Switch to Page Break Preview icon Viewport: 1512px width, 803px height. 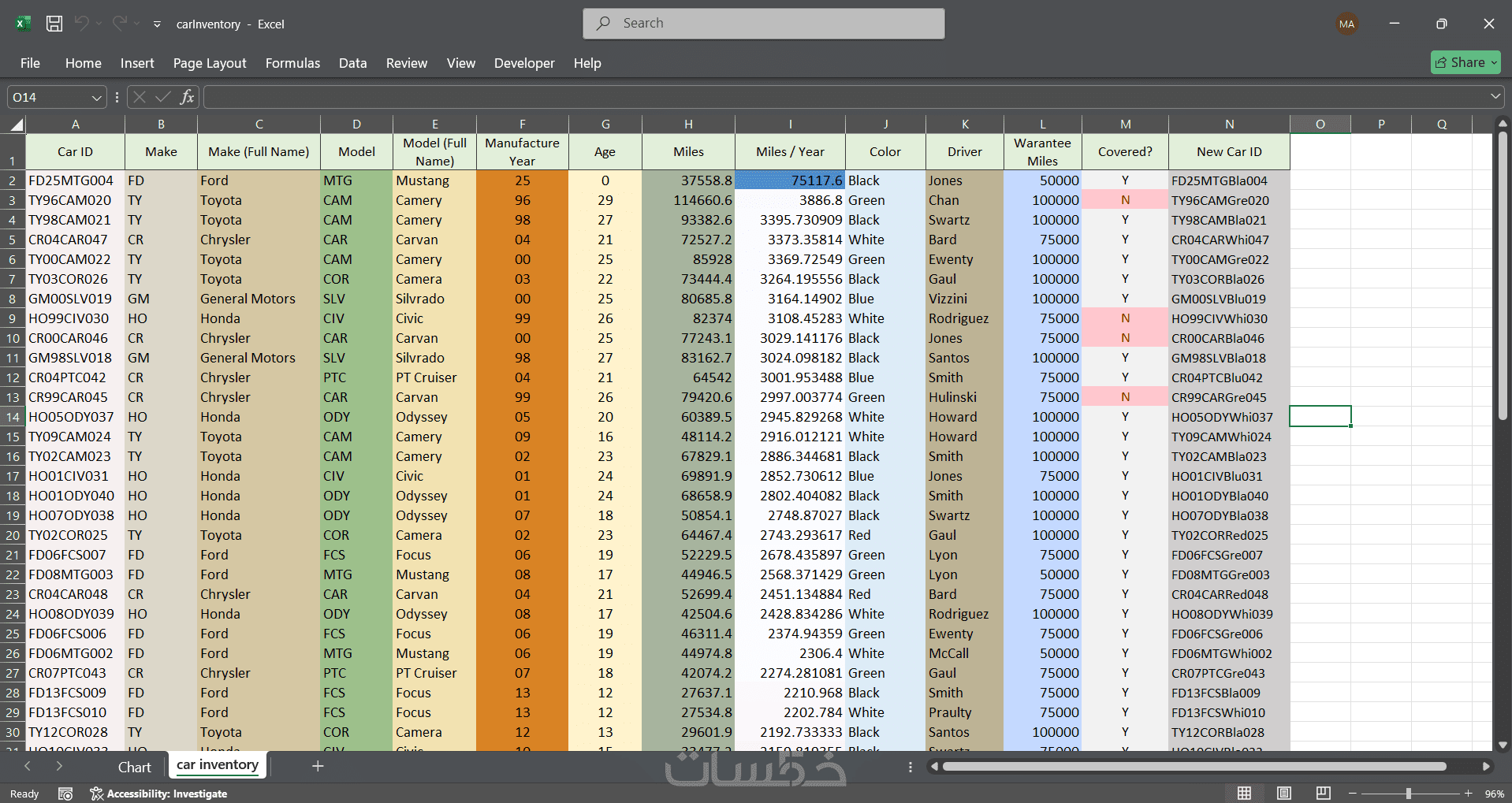[1323, 794]
